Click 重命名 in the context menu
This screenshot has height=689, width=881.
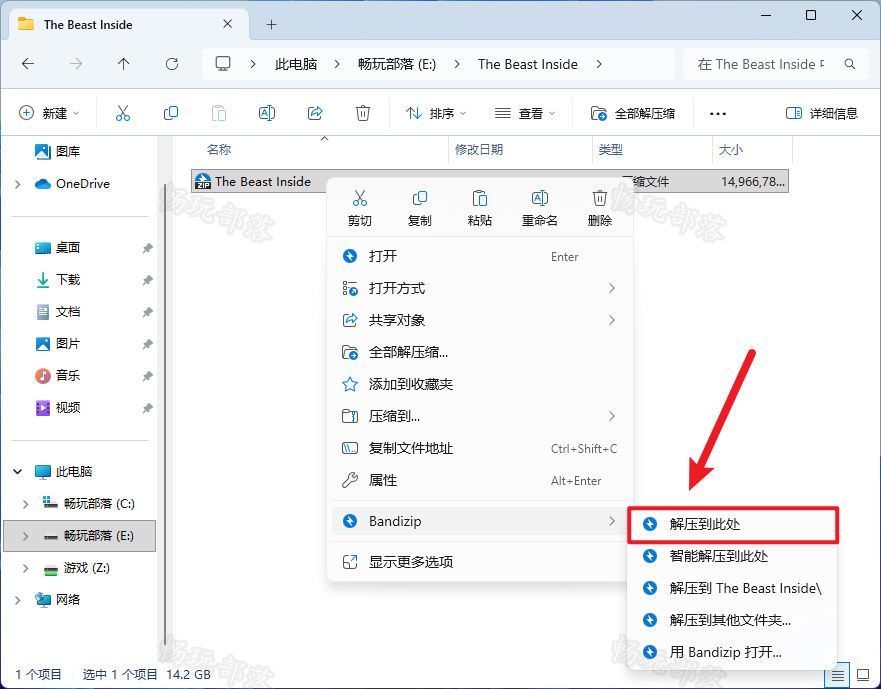coord(539,208)
